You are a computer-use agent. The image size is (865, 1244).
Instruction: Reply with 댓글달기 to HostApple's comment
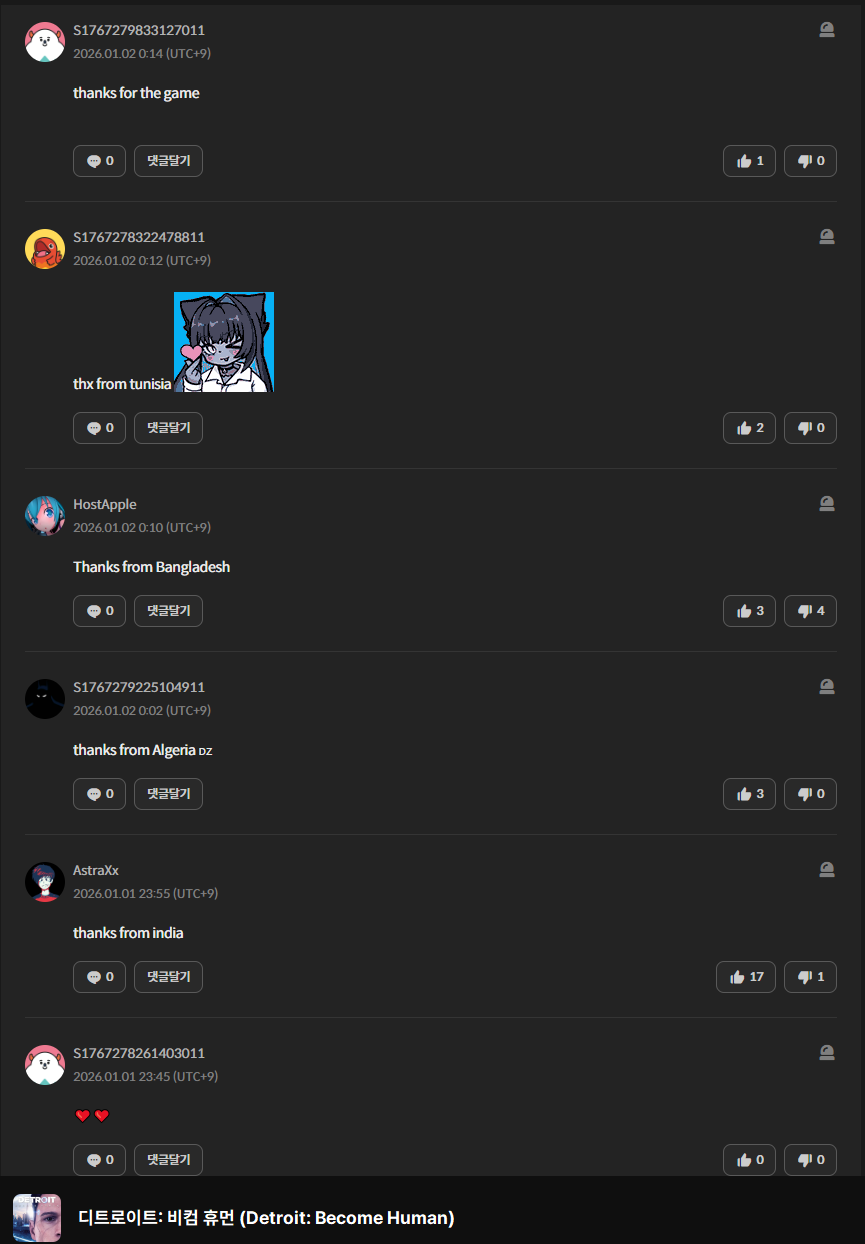168,611
